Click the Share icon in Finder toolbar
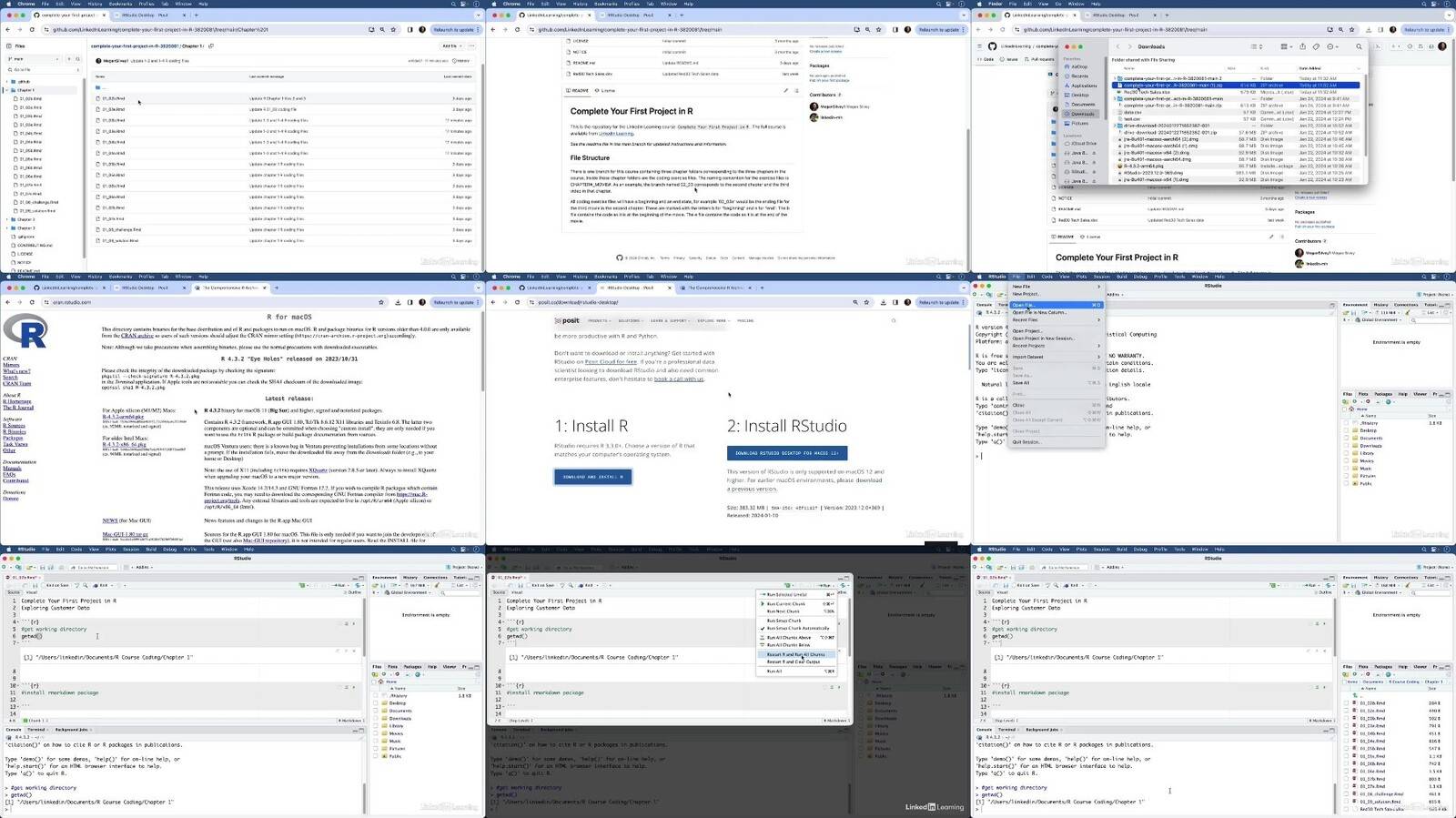Viewport: 1456px width, 818px height. (x=1302, y=46)
